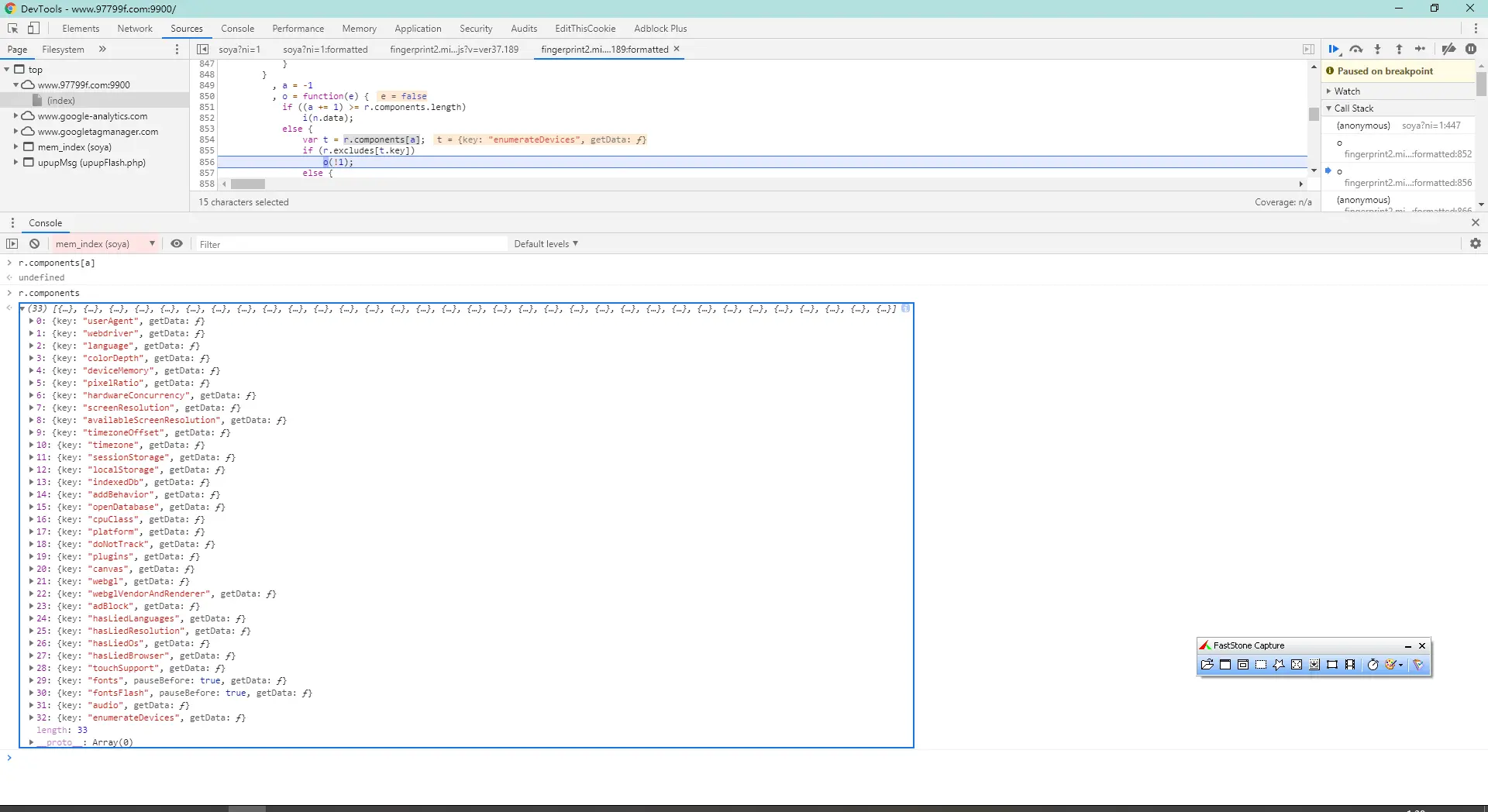Show the console sidebar

(12, 243)
